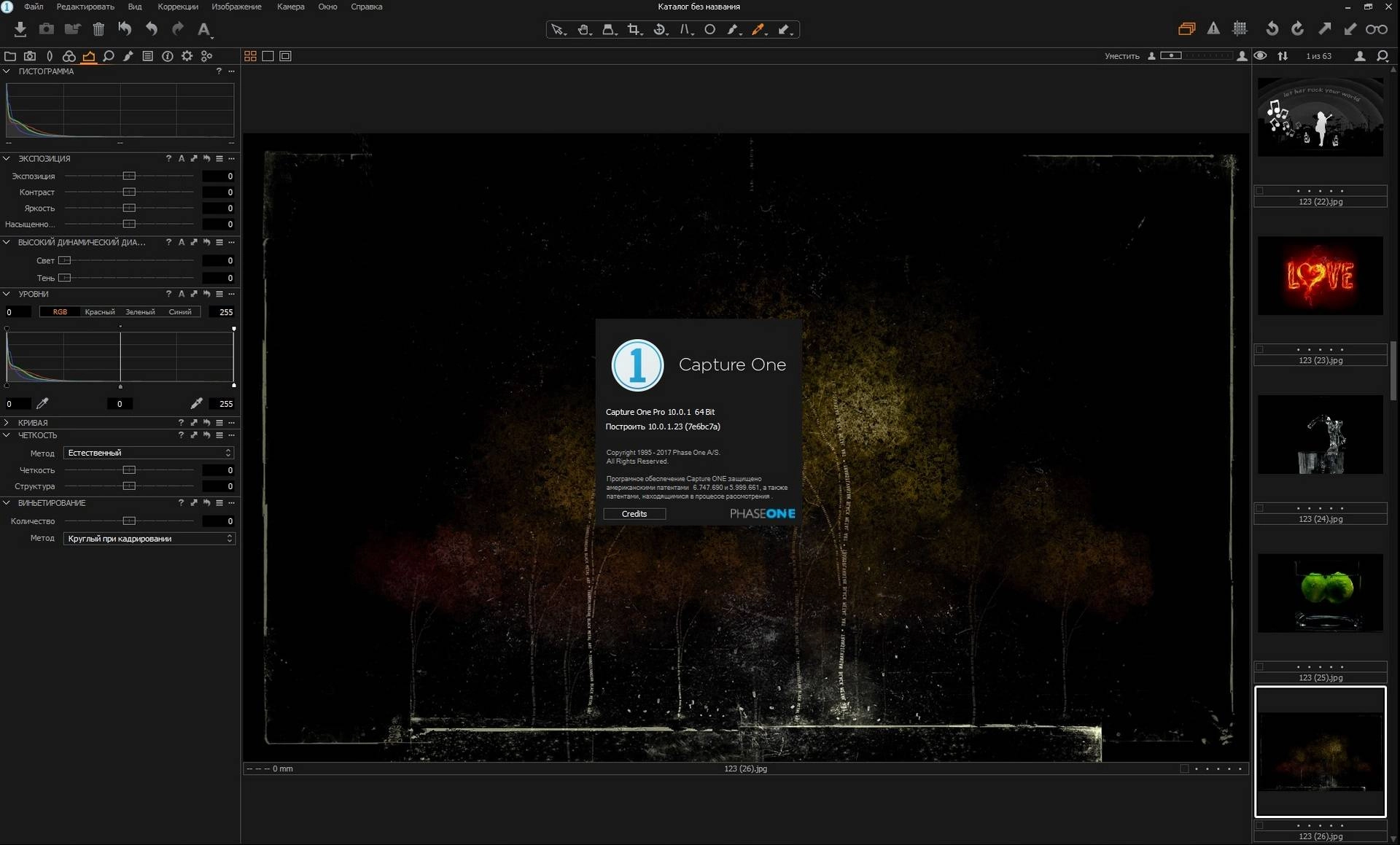The height and width of the screenshot is (845, 1400).
Task: Open the Камера menu
Action: (290, 7)
